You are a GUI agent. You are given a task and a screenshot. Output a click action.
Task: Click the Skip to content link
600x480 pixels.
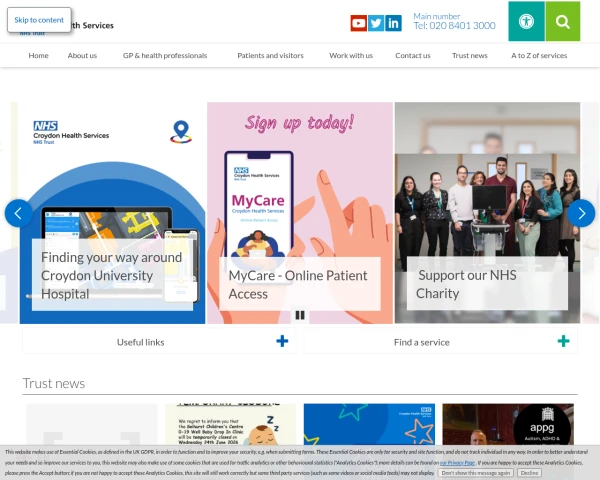point(39,20)
